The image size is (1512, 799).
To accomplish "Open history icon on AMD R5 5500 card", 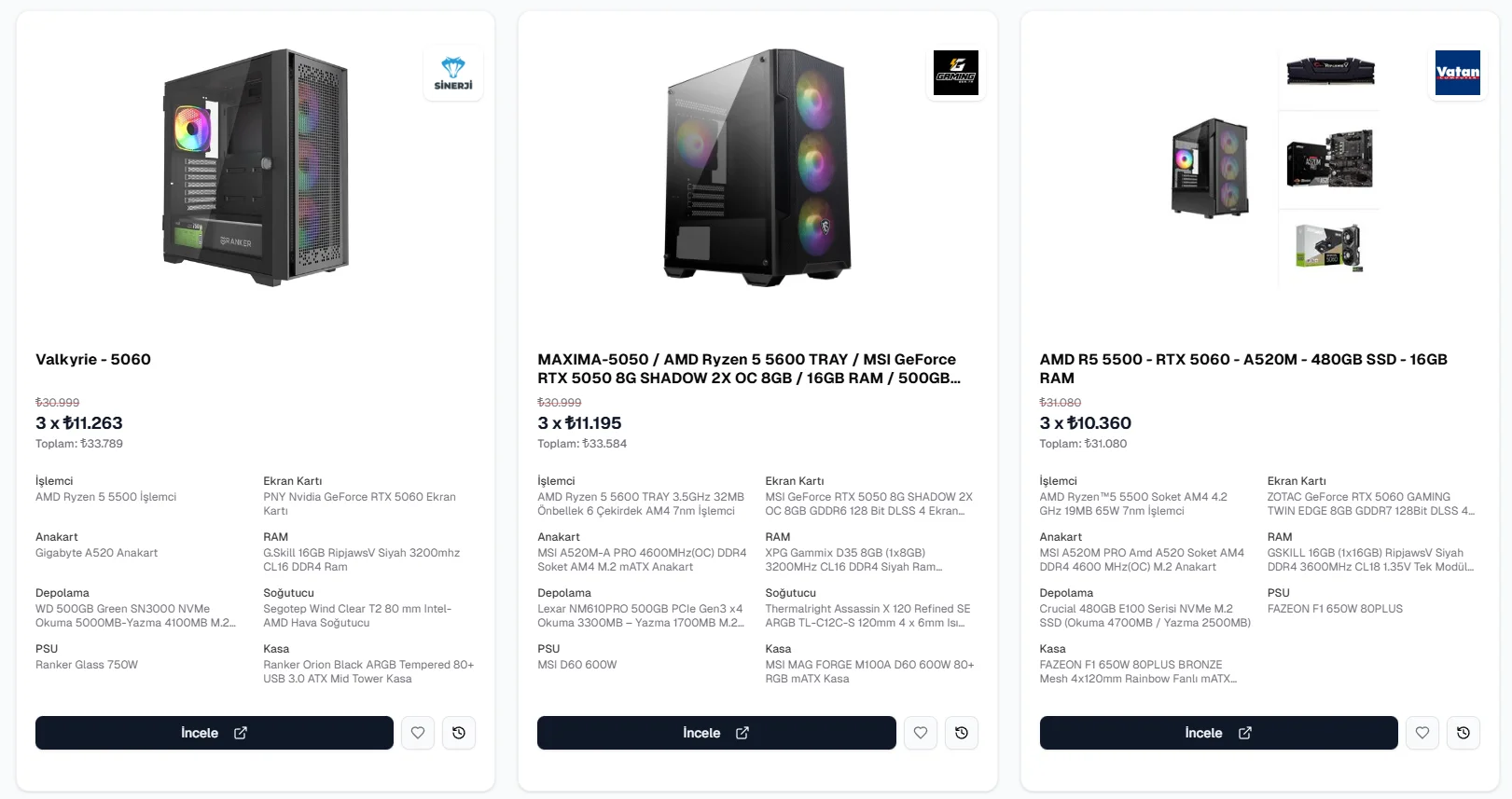I will (1463, 733).
